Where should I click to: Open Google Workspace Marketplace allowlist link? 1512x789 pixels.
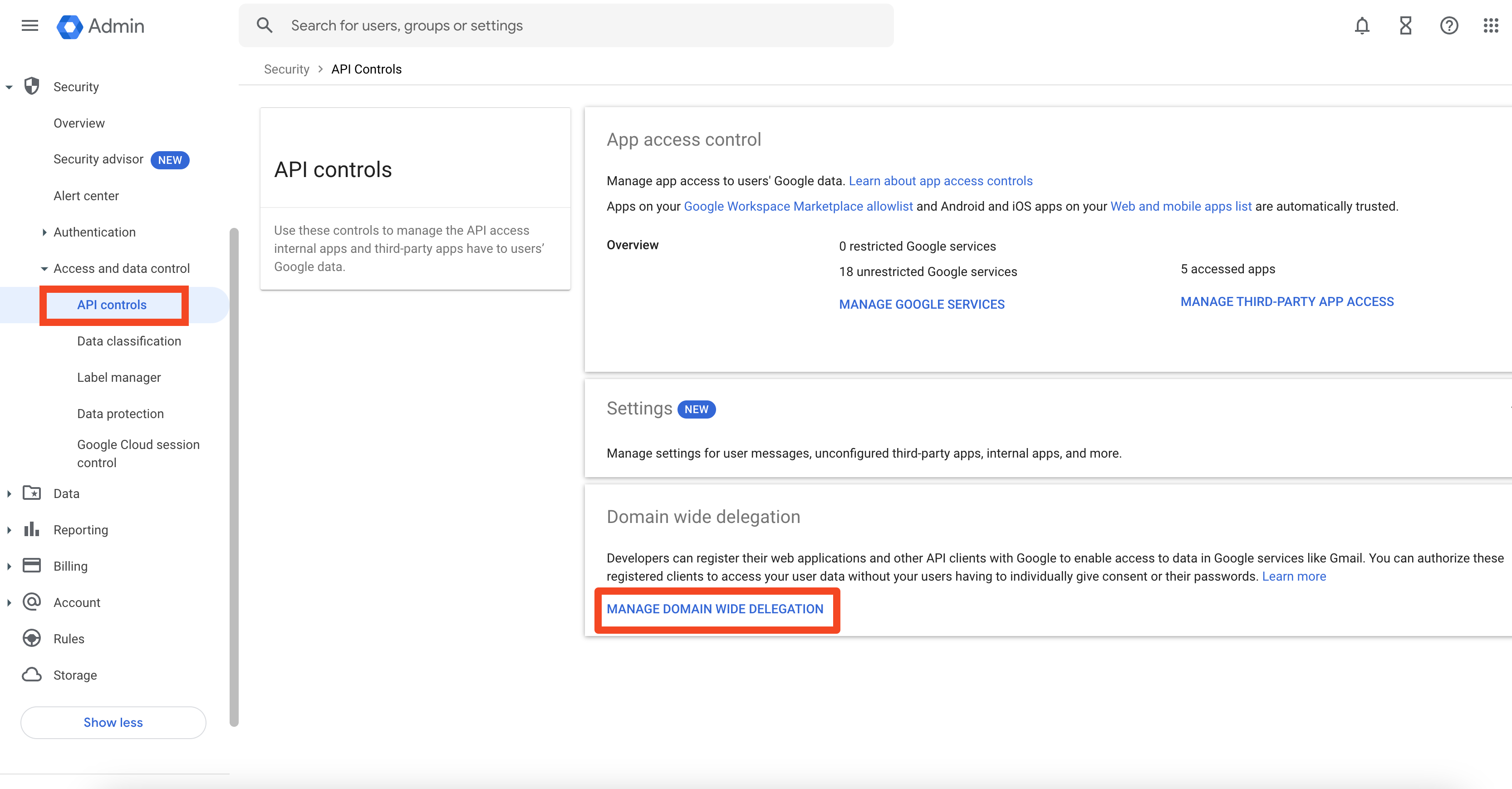[x=798, y=206]
